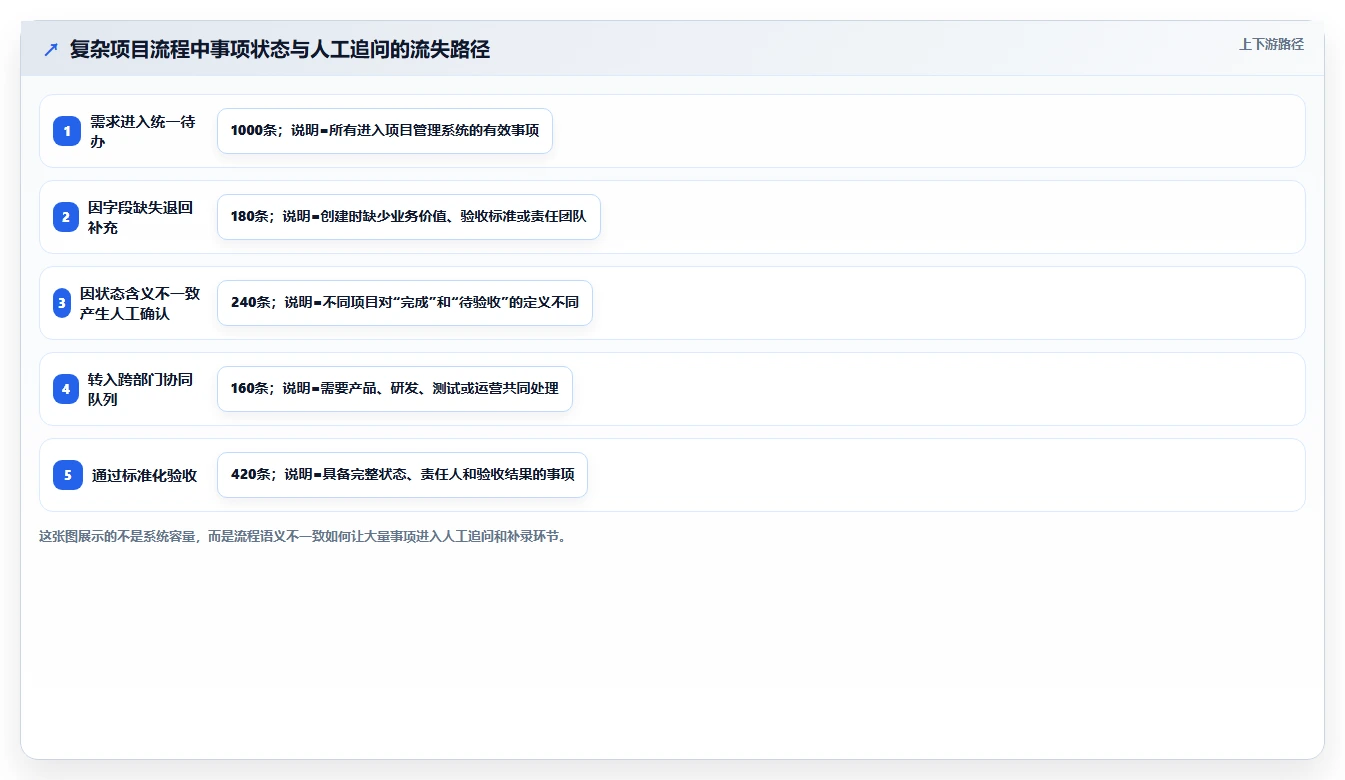
Task: Click the step 5 number badge
Action: point(68,475)
